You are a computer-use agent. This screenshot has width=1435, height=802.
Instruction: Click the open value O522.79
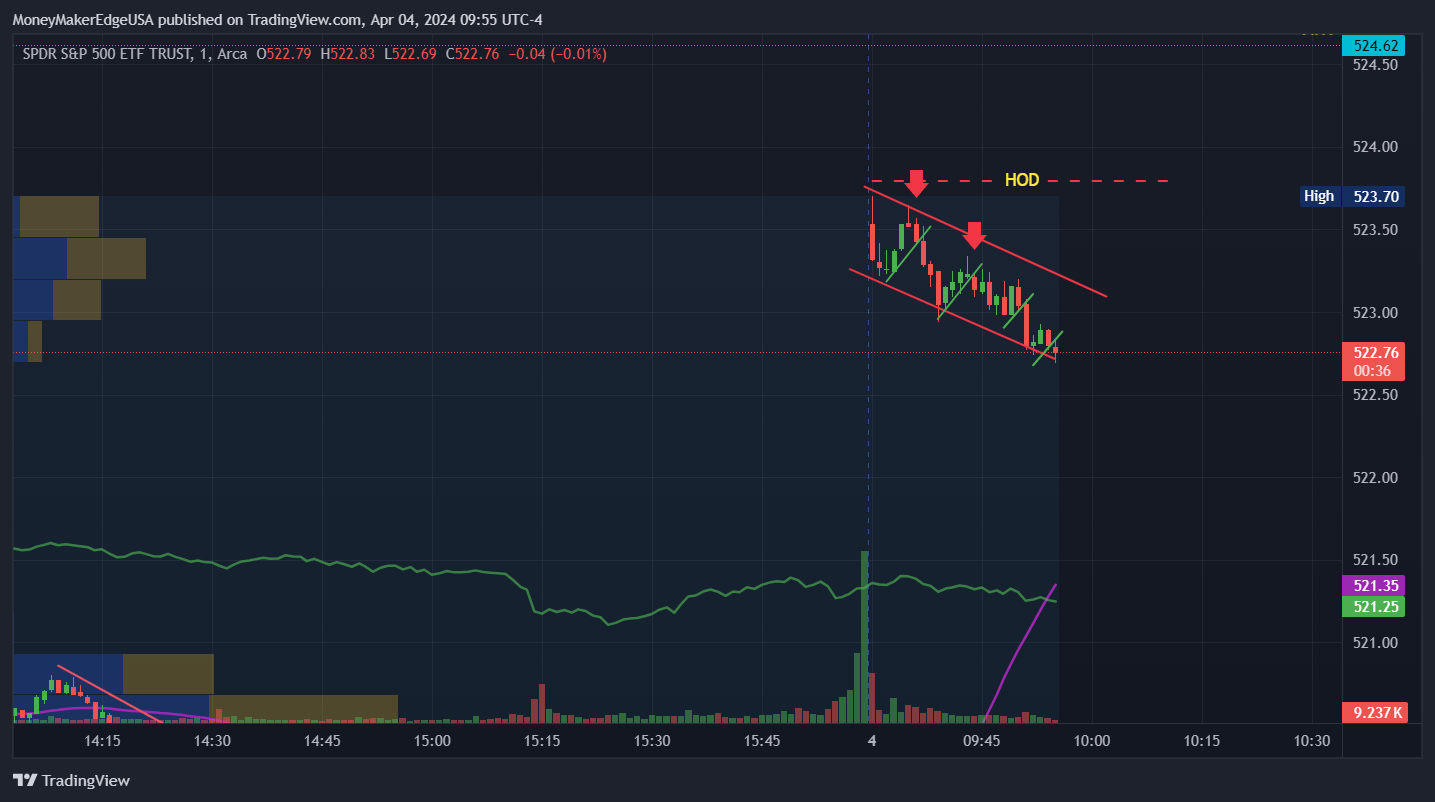pyautogui.click(x=285, y=54)
